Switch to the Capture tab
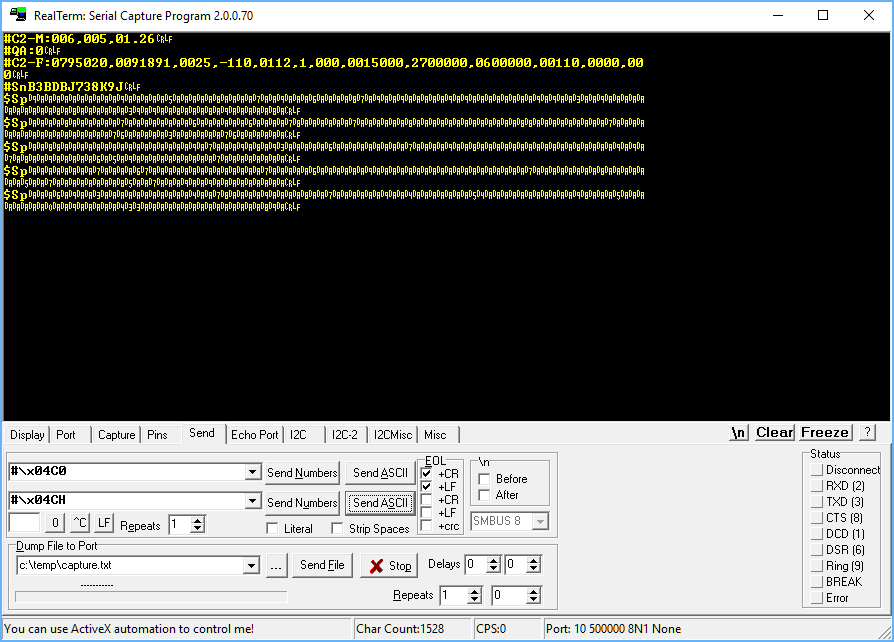Image resolution: width=894 pixels, height=642 pixels. (116, 434)
